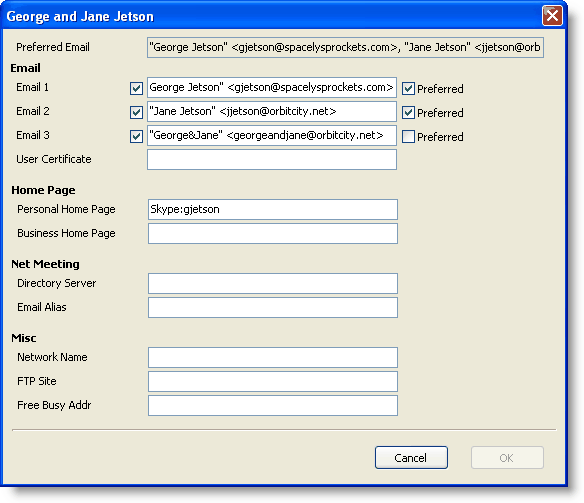The width and height of the screenshot is (584, 503).
Task: Close the George and Jane Jetson dialog
Action: [x=552, y=16]
